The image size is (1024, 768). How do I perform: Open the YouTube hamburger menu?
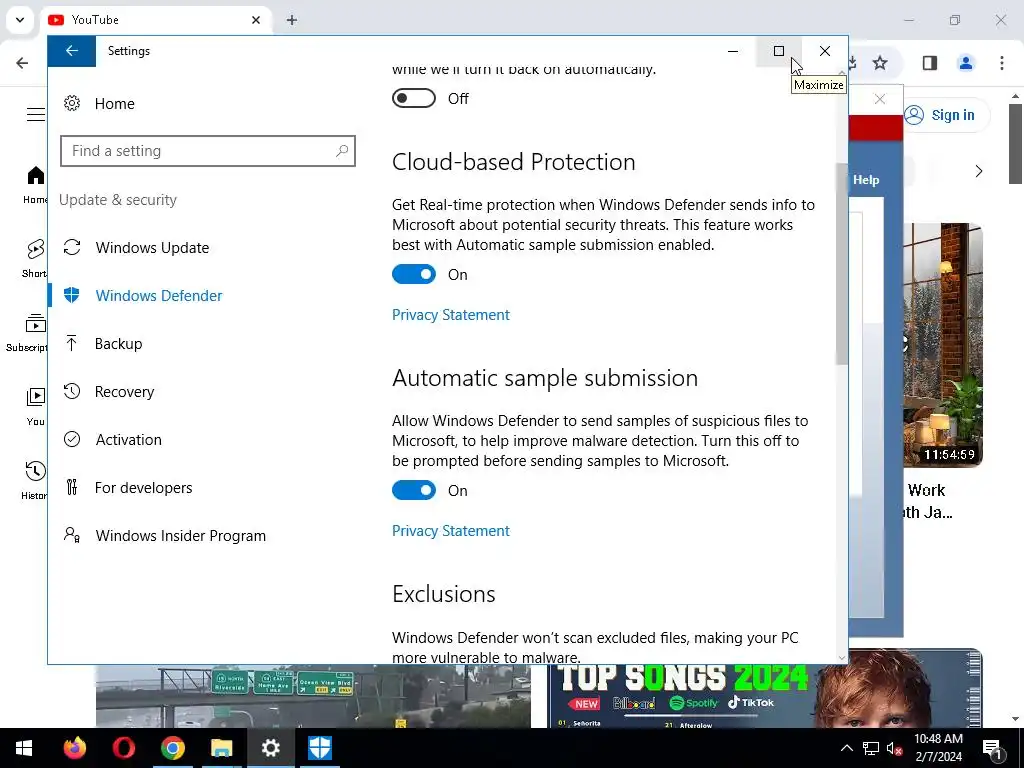36,115
